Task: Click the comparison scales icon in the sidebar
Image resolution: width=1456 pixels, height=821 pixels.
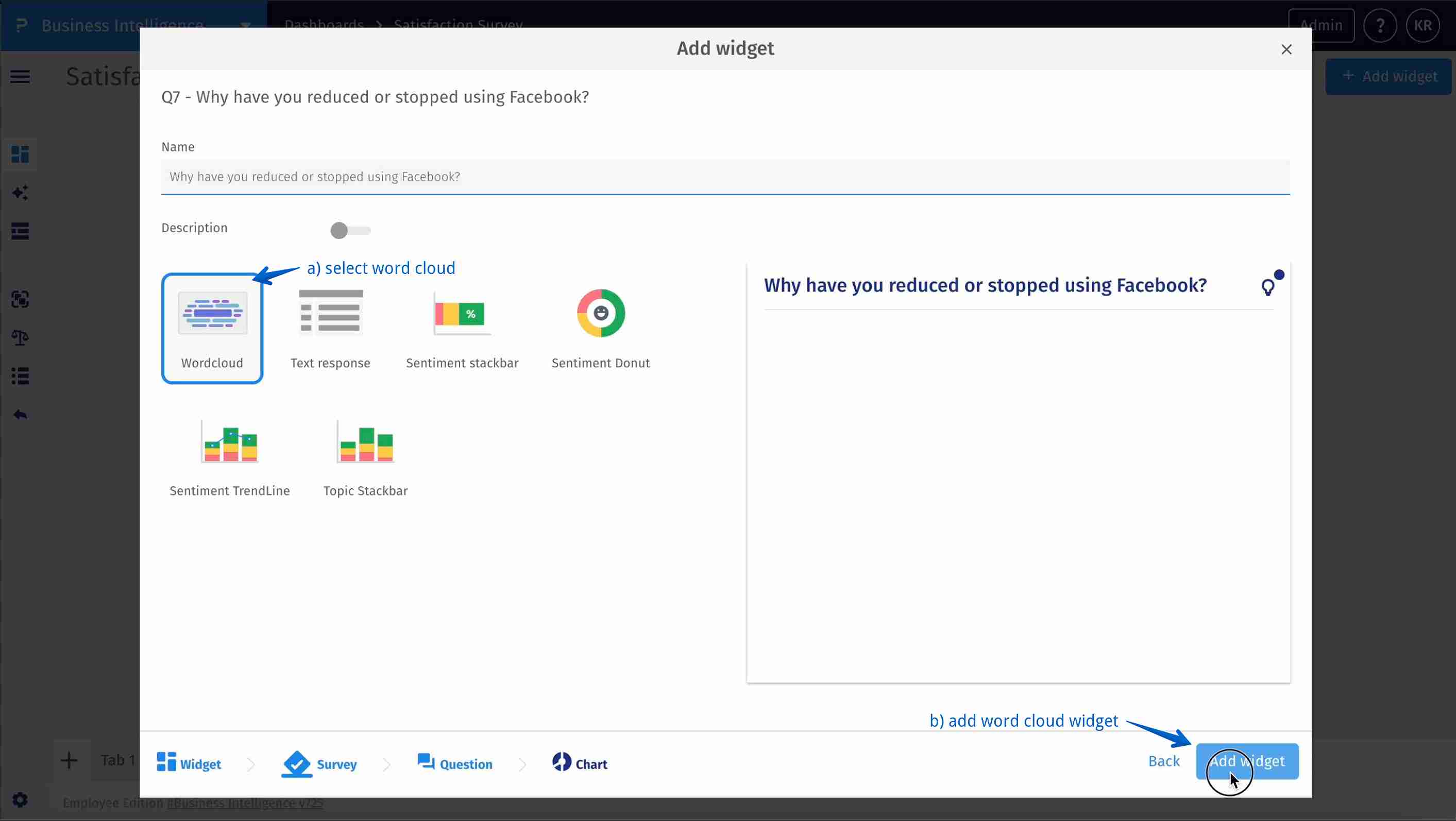Action: click(x=20, y=337)
